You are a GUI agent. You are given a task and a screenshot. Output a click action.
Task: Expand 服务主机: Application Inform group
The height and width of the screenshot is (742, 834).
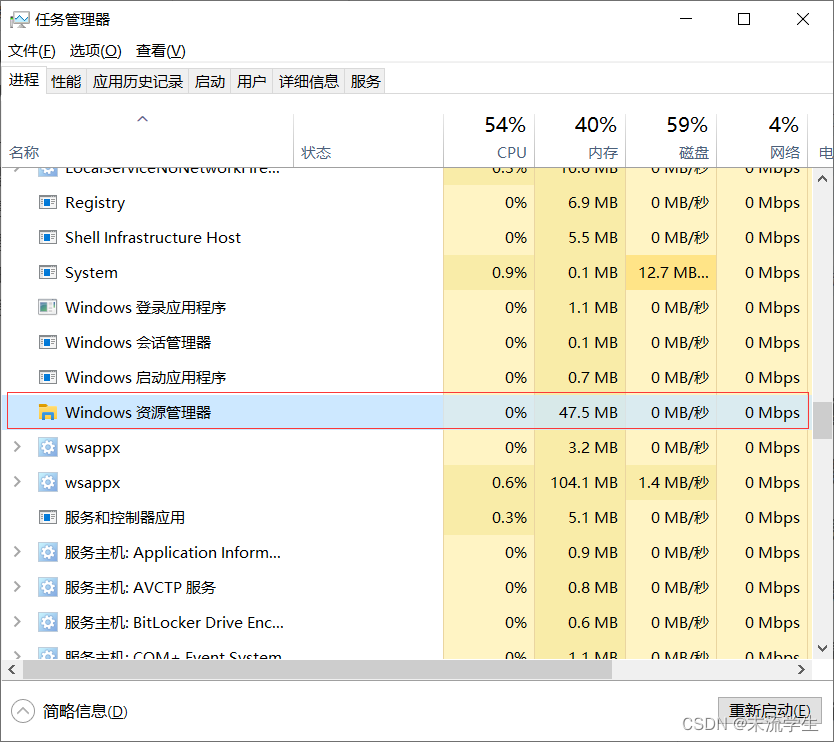(x=17, y=552)
